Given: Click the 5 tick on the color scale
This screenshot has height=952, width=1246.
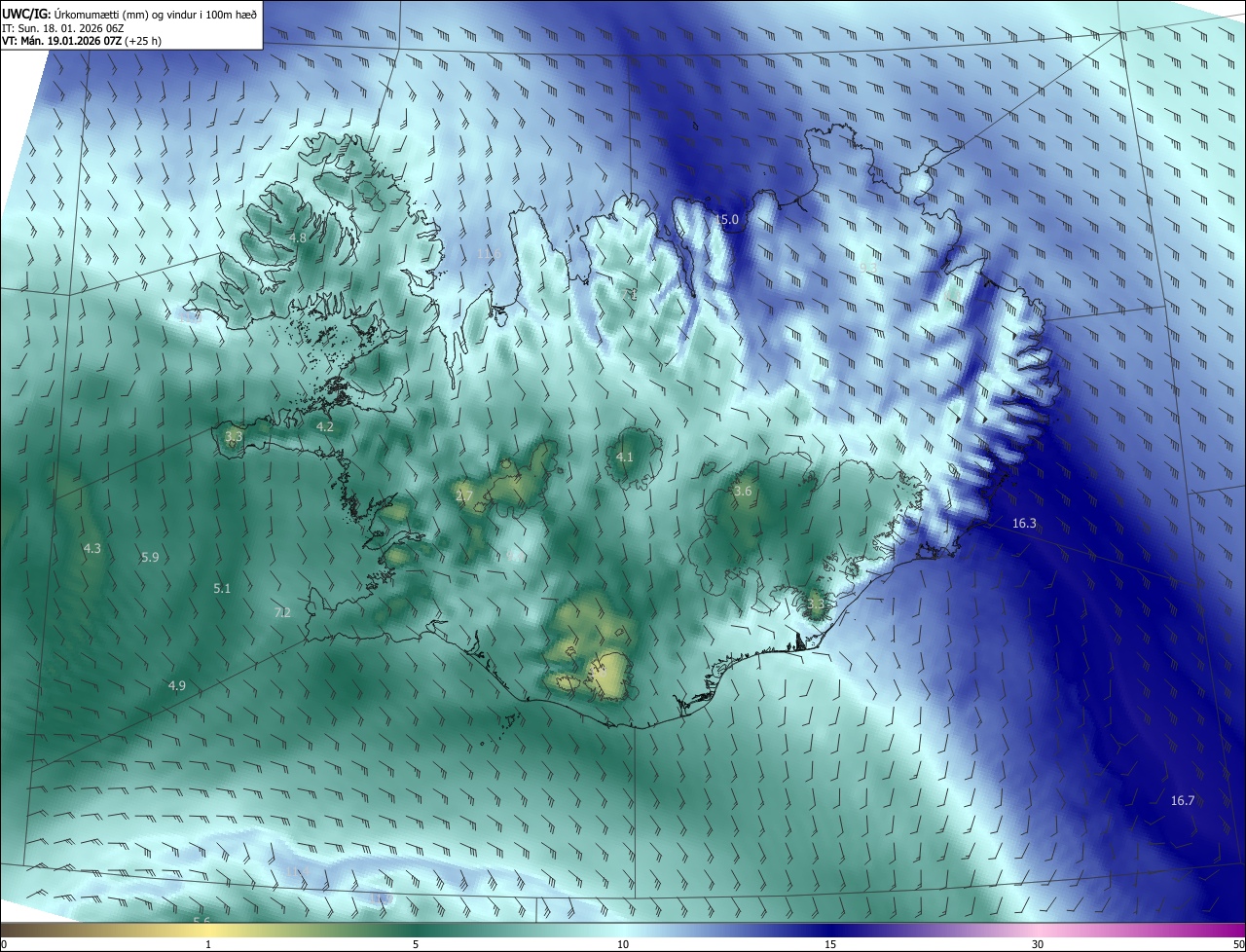Looking at the screenshot, I should tap(416, 945).
